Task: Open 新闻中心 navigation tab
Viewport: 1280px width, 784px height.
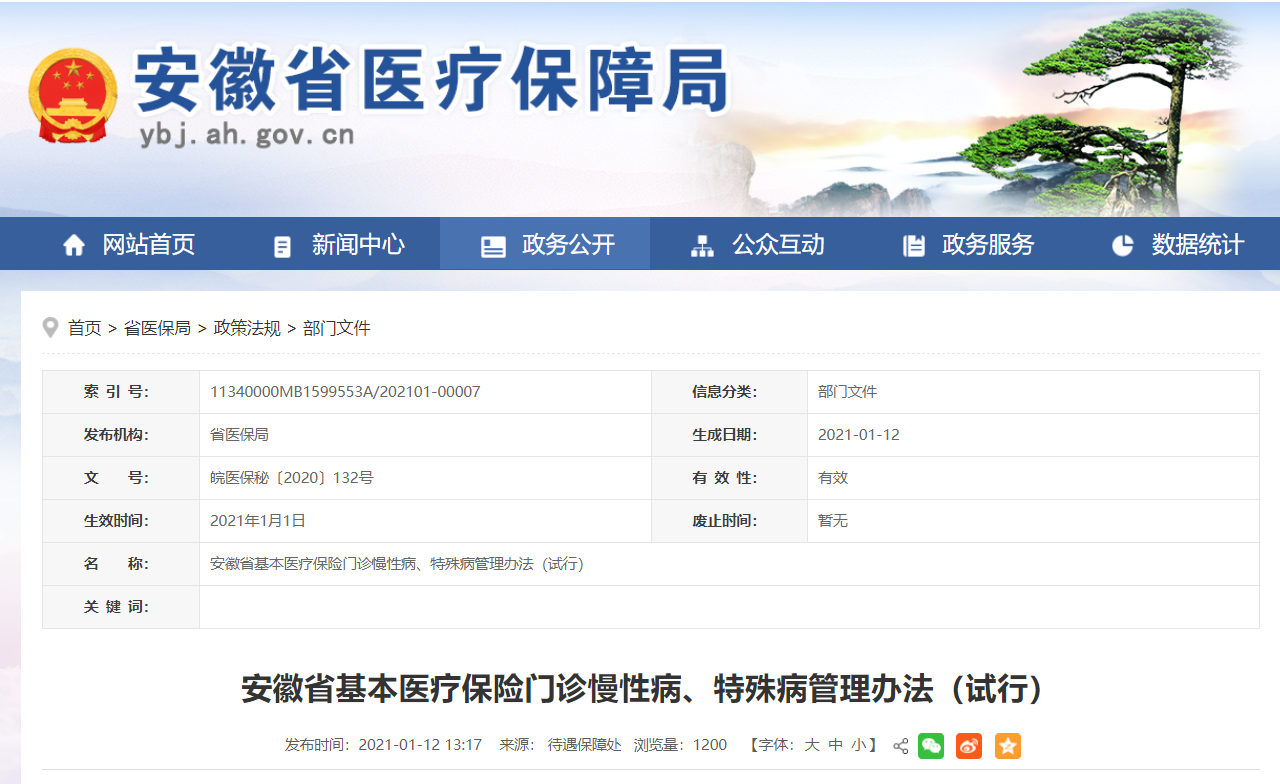Action: pos(358,245)
